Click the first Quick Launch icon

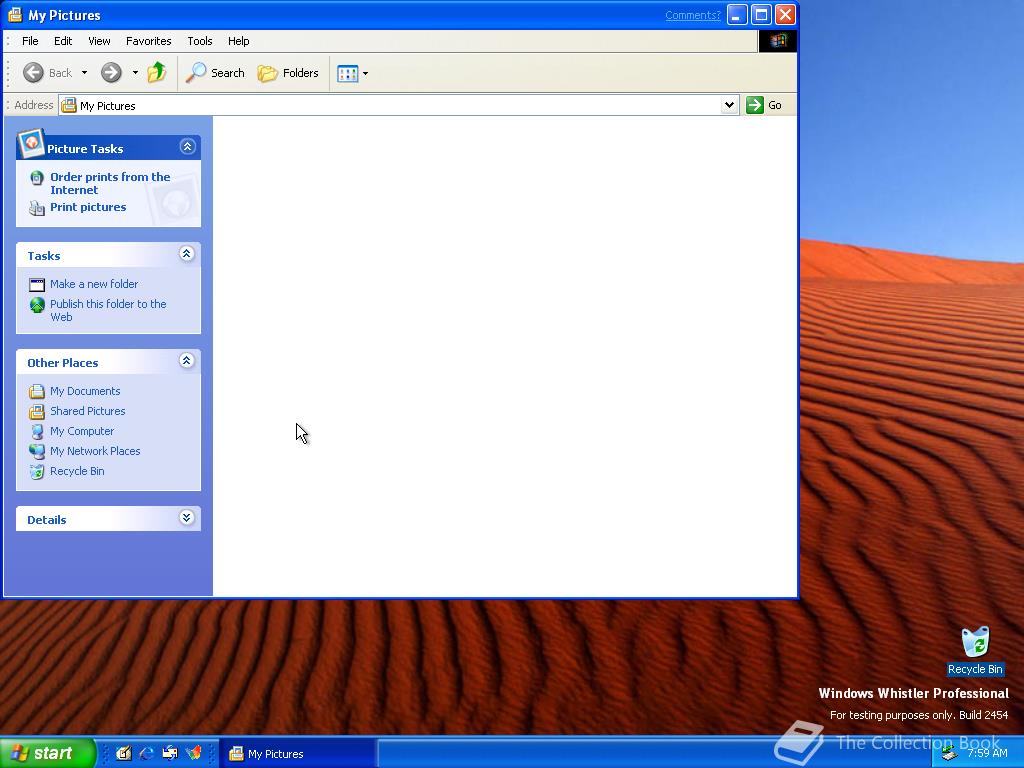(x=123, y=754)
